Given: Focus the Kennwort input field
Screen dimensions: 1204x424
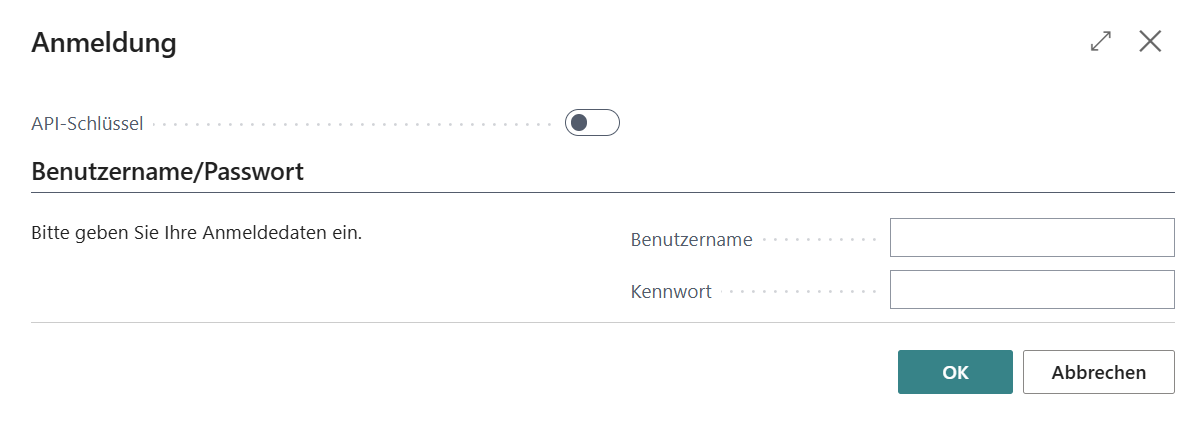Looking at the screenshot, I should [1031, 290].
